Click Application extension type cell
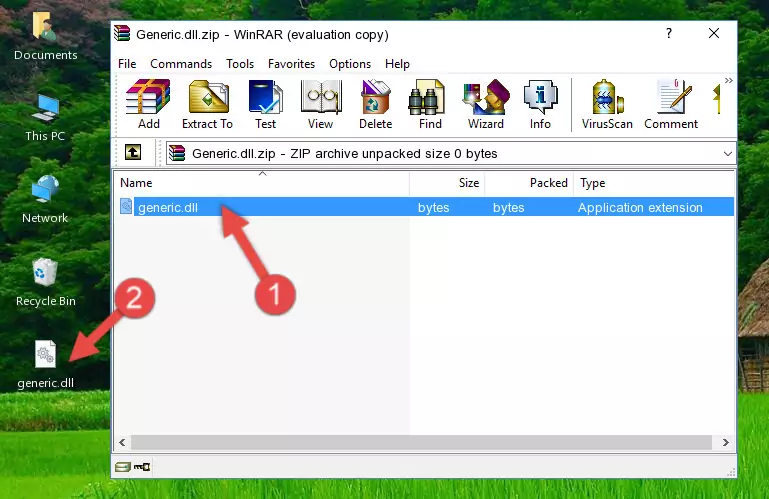Image resolution: width=769 pixels, height=499 pixels. (640, 208)
